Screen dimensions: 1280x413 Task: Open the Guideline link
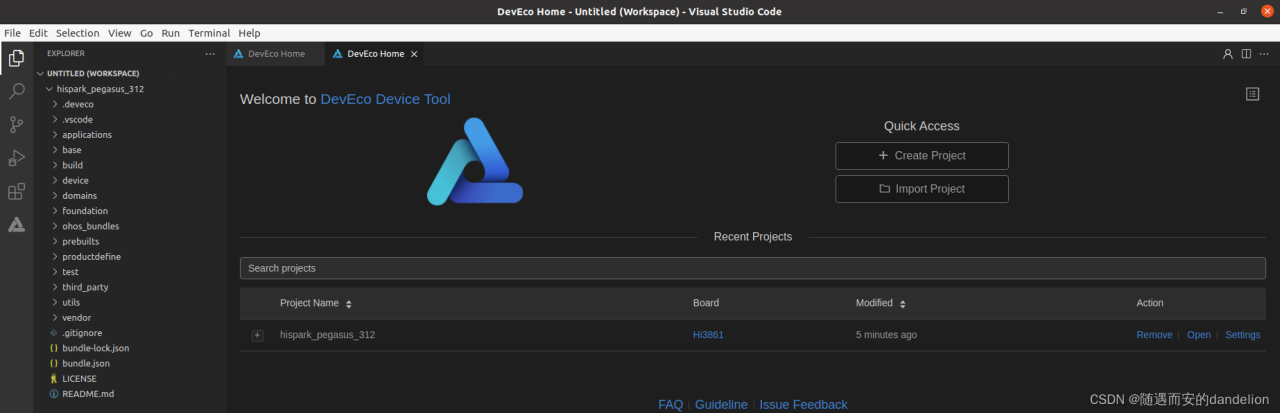(x=721, y=405)
